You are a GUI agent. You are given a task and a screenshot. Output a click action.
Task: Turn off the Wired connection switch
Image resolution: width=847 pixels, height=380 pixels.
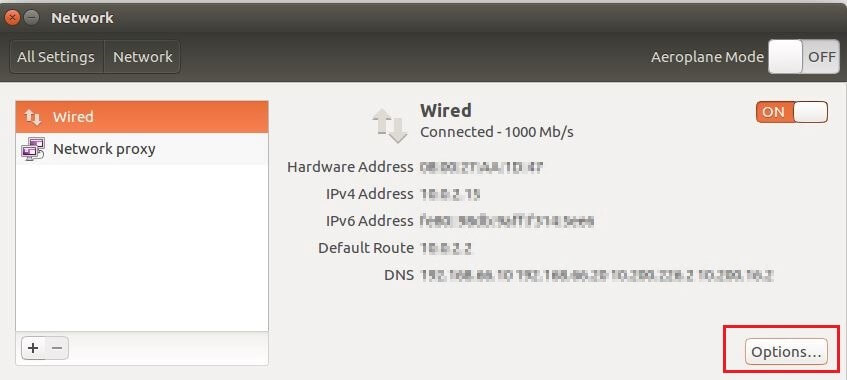791,112
